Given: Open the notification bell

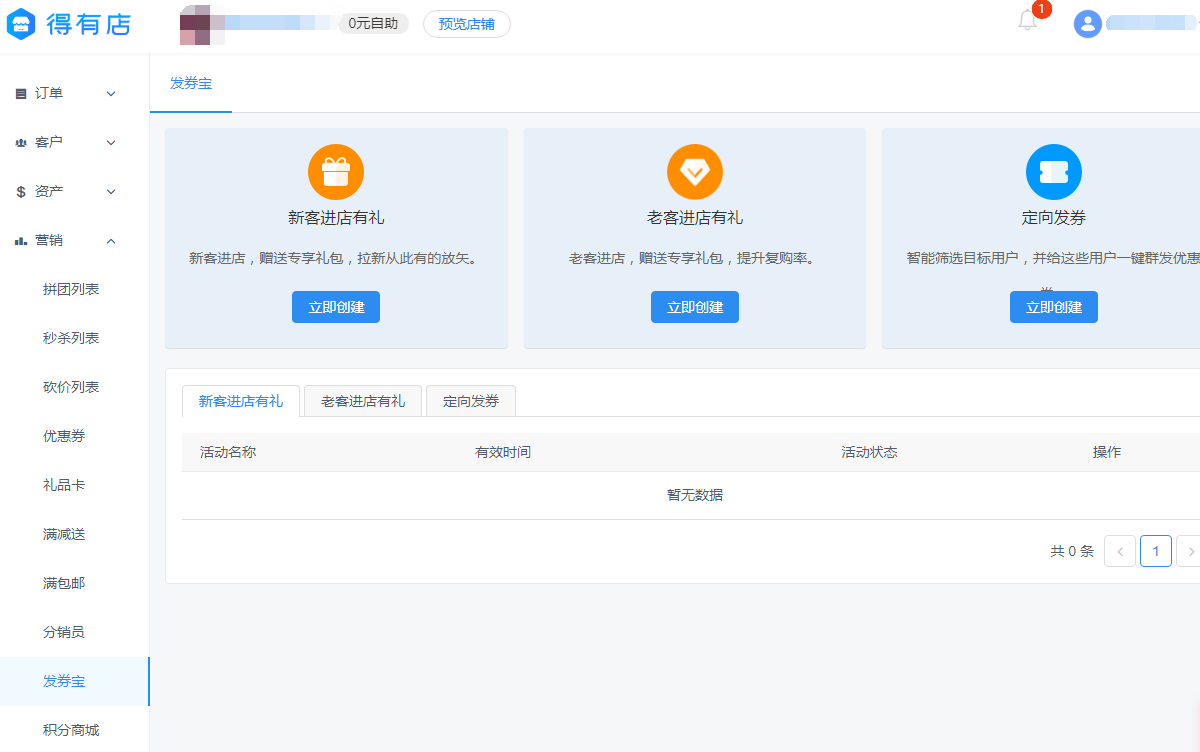Looking at the screenshot, I should click(x=1027, y=21).
